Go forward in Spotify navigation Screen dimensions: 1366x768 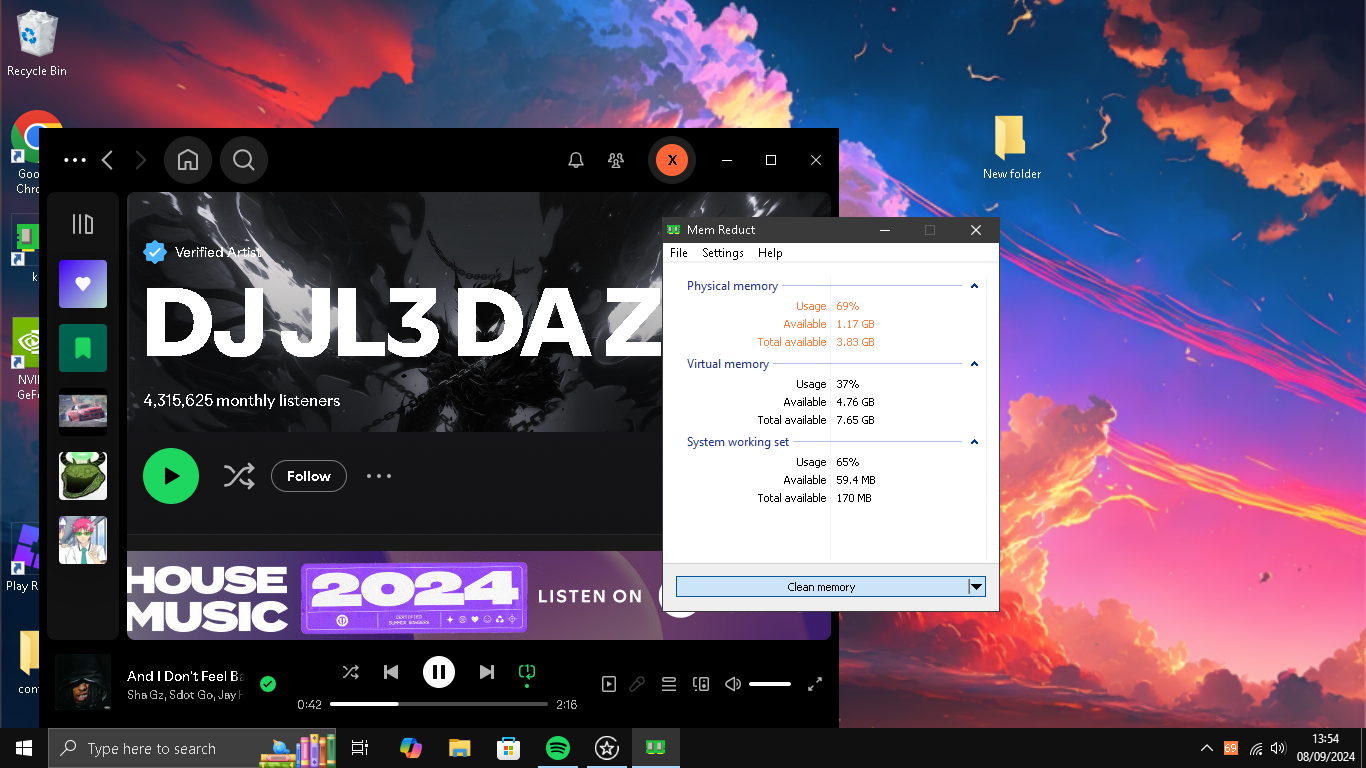coord(141,160)
